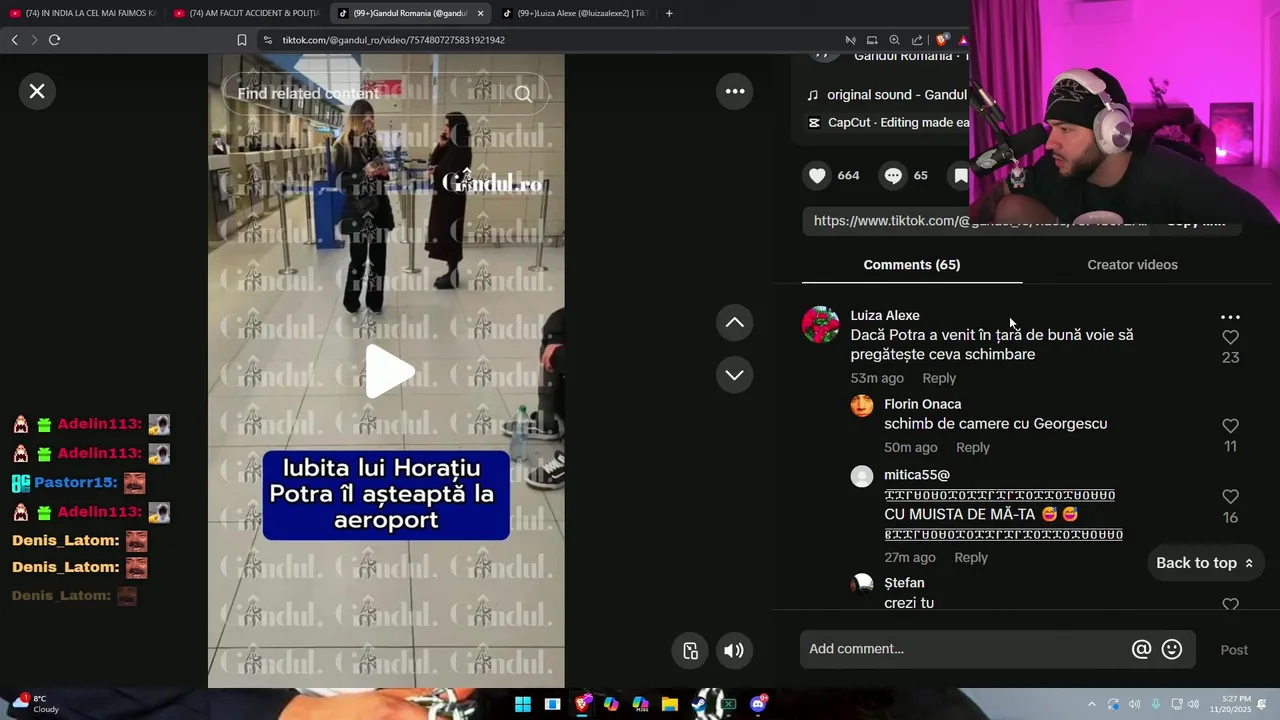Switch to the Comments (65) tab
This screenshot has height=720, width=1280.
tap(912, 265)
